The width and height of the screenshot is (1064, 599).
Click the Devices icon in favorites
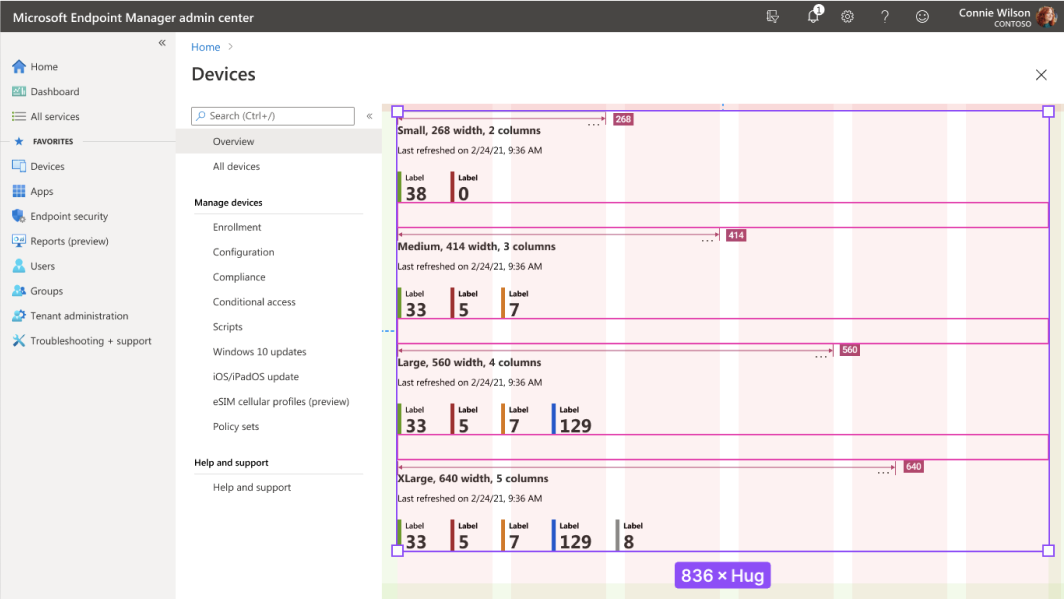point(19,166)
